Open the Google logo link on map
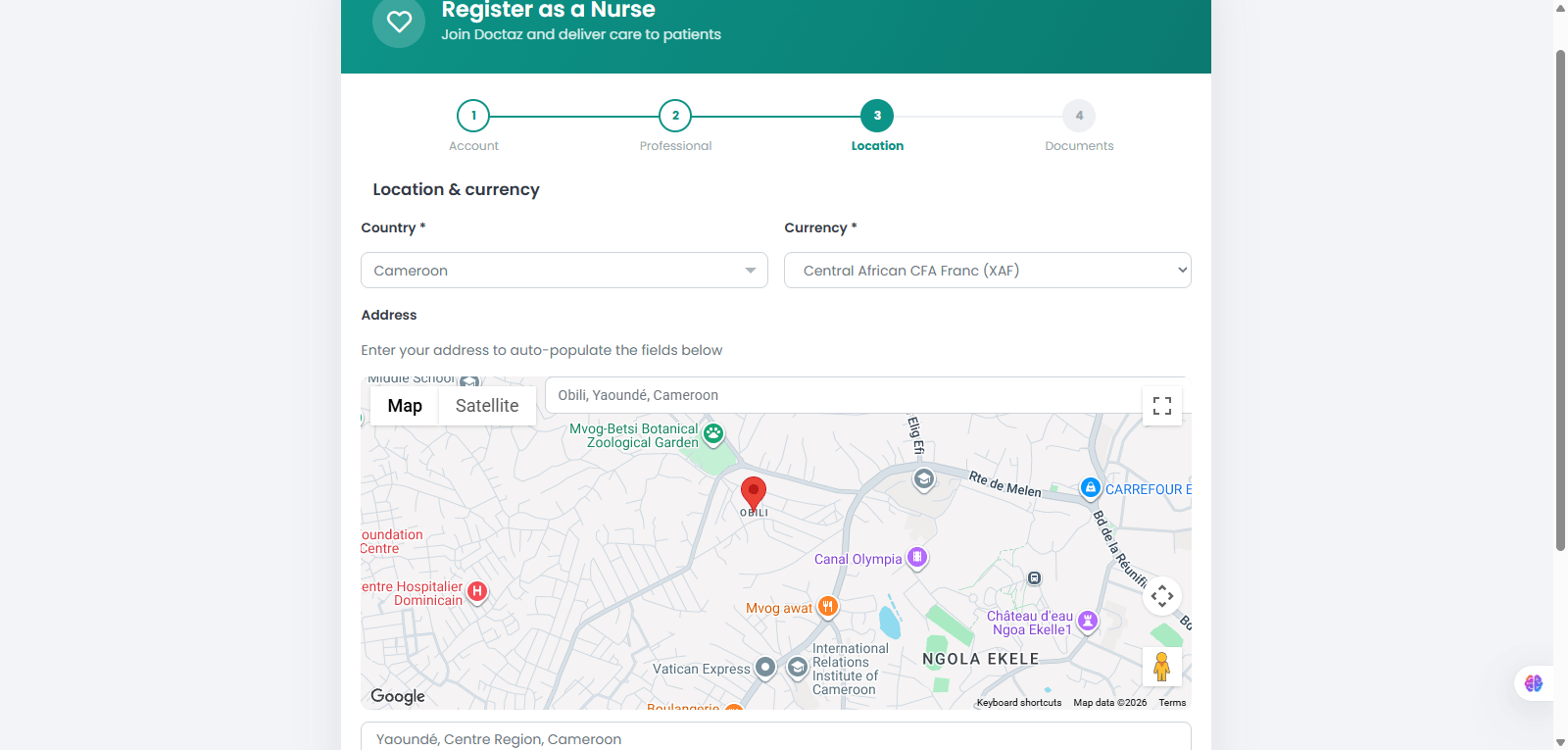This screenshot has width=1568, height=750. point(398,696)
